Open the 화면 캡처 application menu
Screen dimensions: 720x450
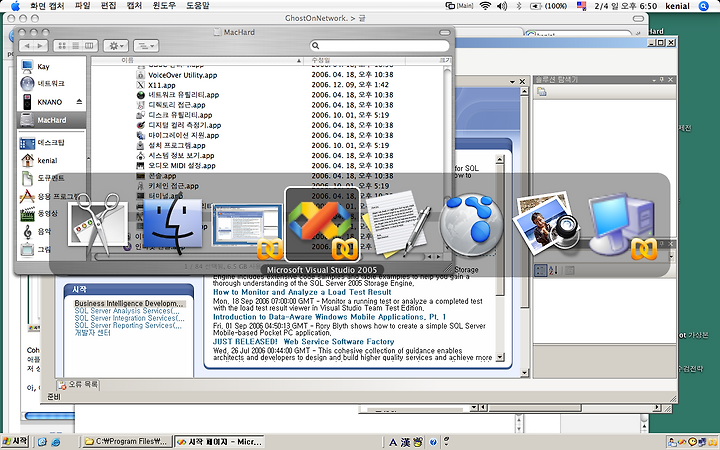(x=47, y=6)
